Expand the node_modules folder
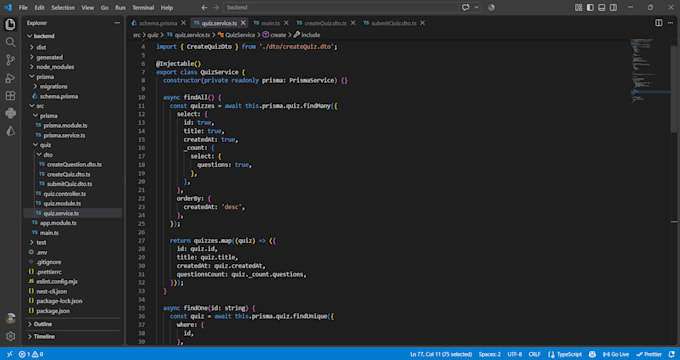 55,67
